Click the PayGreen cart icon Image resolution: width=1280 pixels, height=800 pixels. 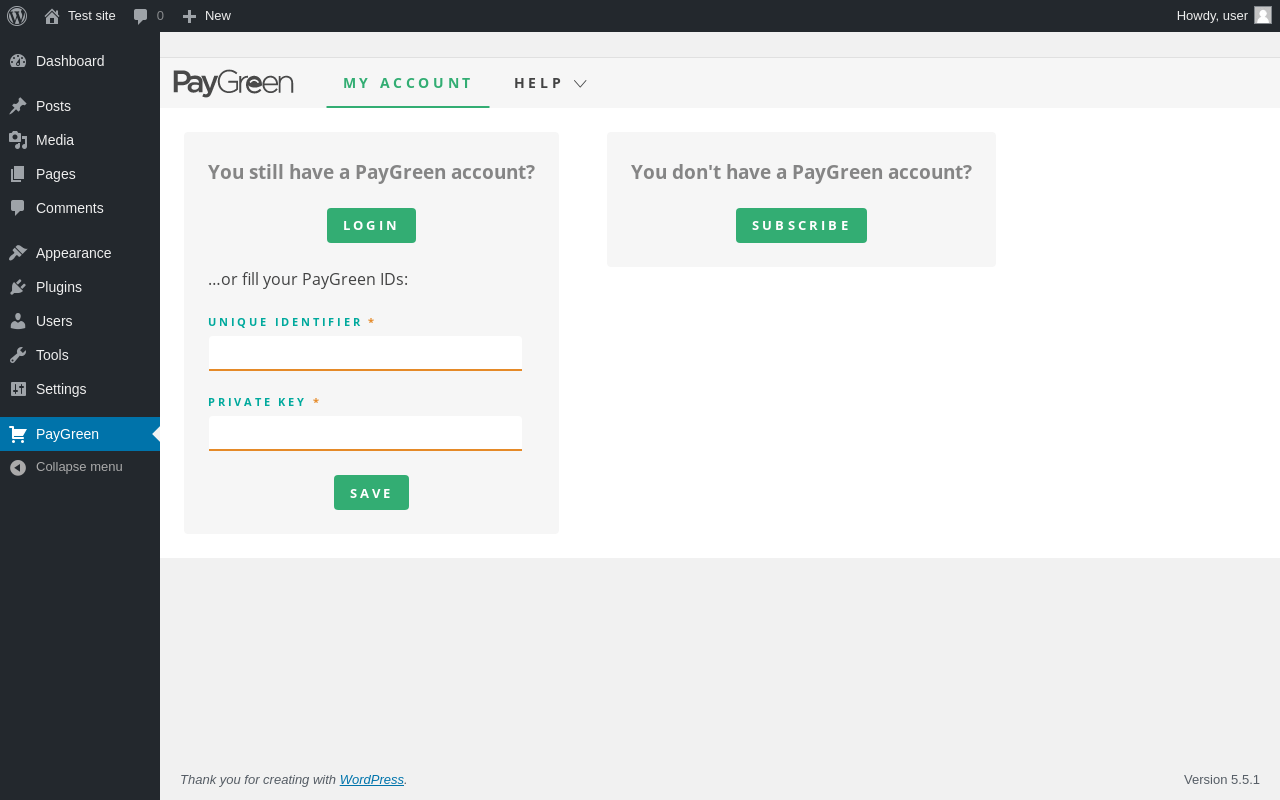point(18,434)
